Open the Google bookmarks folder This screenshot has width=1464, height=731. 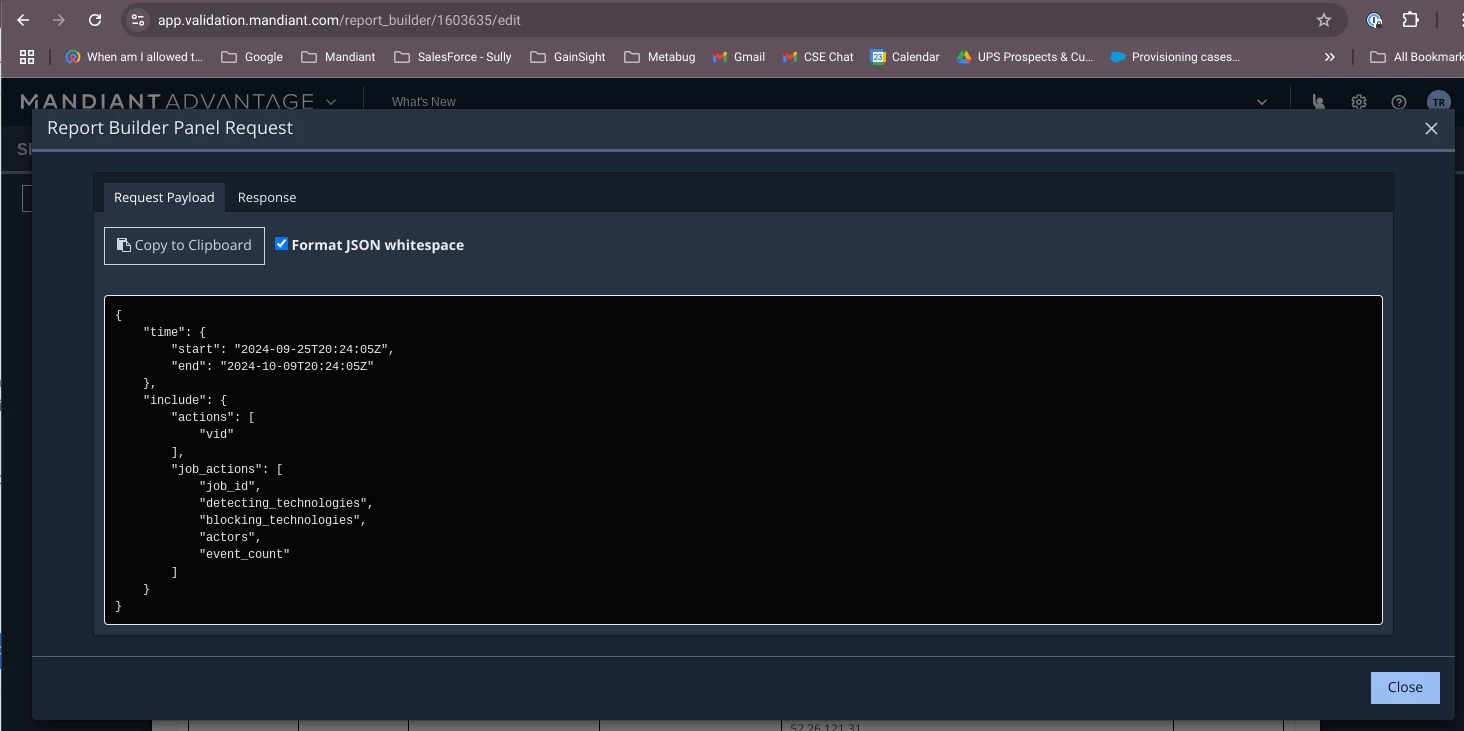252,57
